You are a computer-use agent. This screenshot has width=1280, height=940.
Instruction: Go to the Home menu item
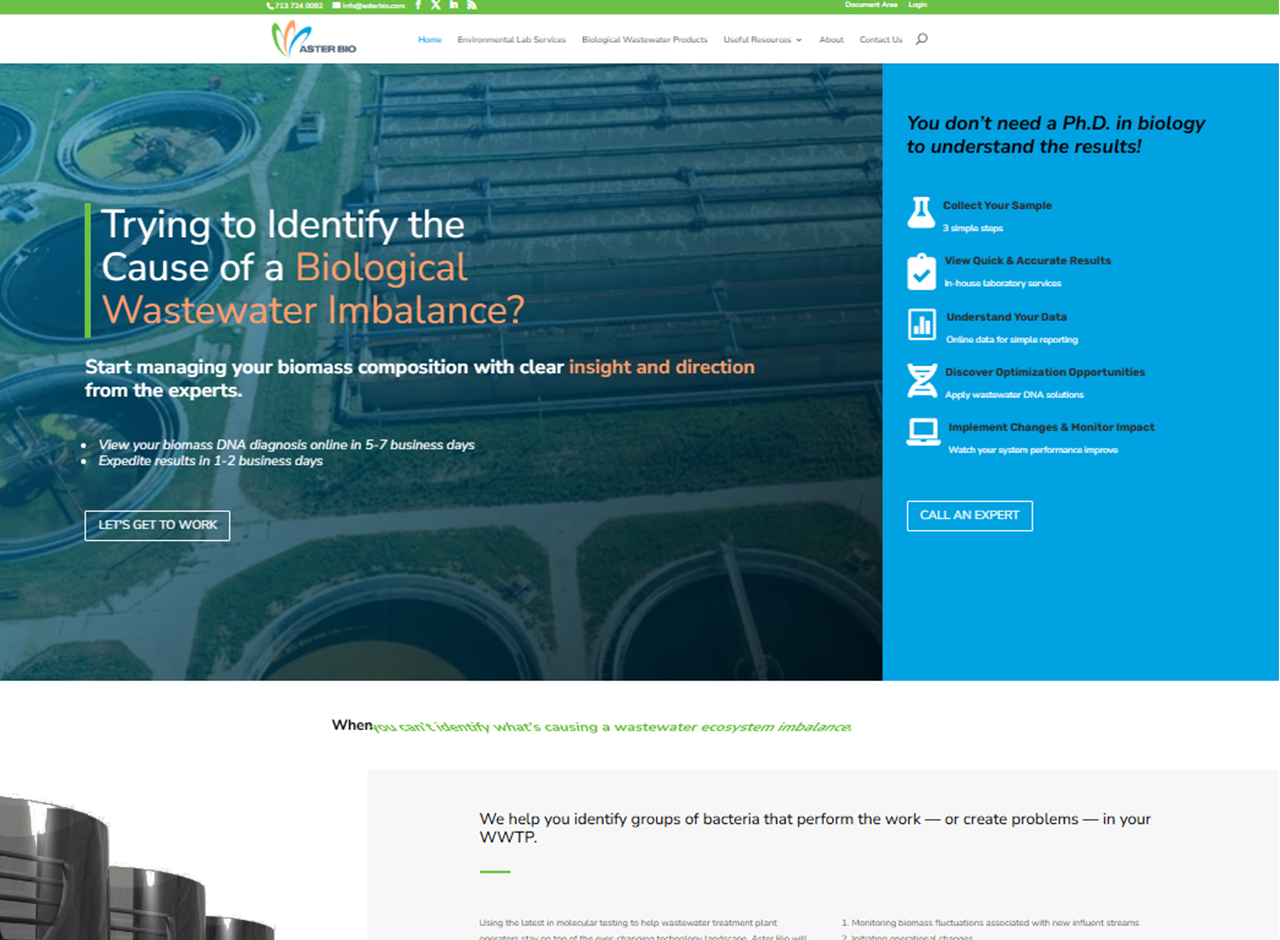point(429,40)
